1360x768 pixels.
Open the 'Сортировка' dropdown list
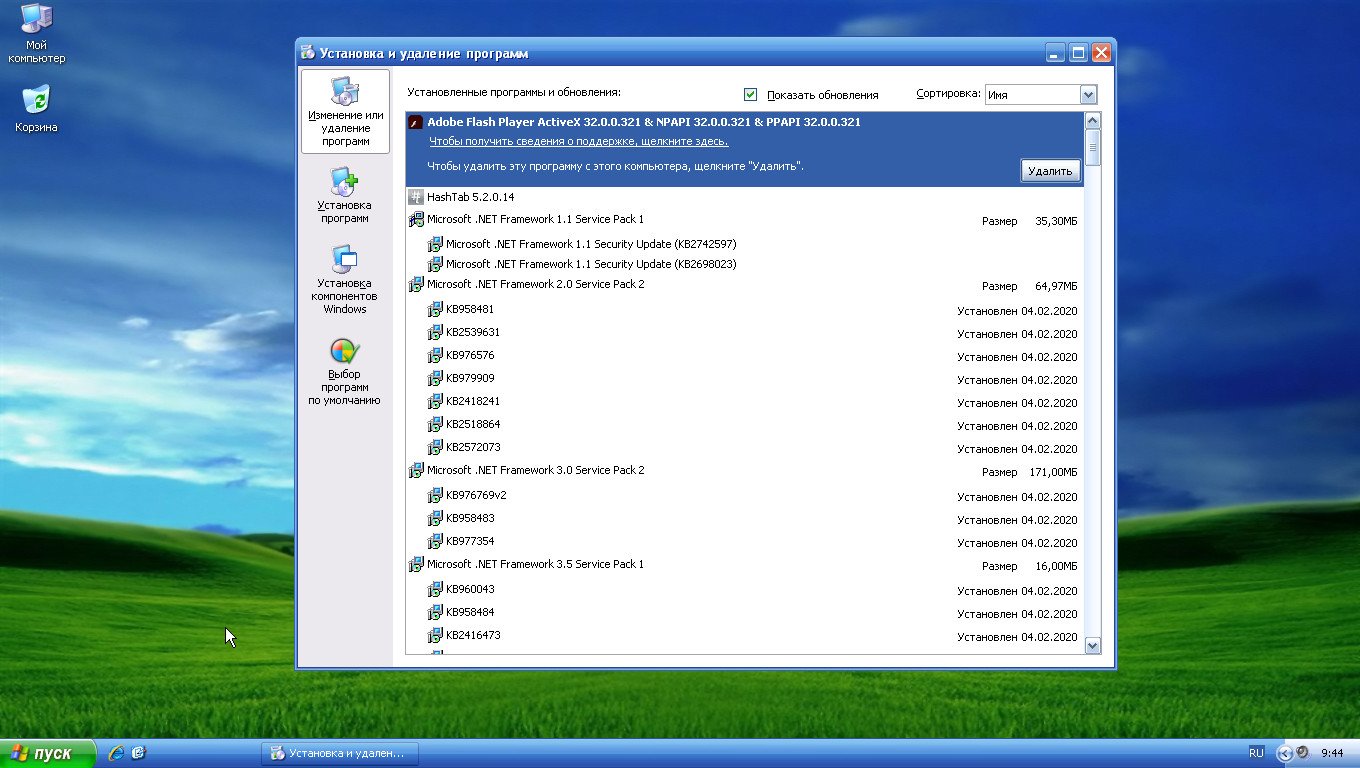(1089, 95)
